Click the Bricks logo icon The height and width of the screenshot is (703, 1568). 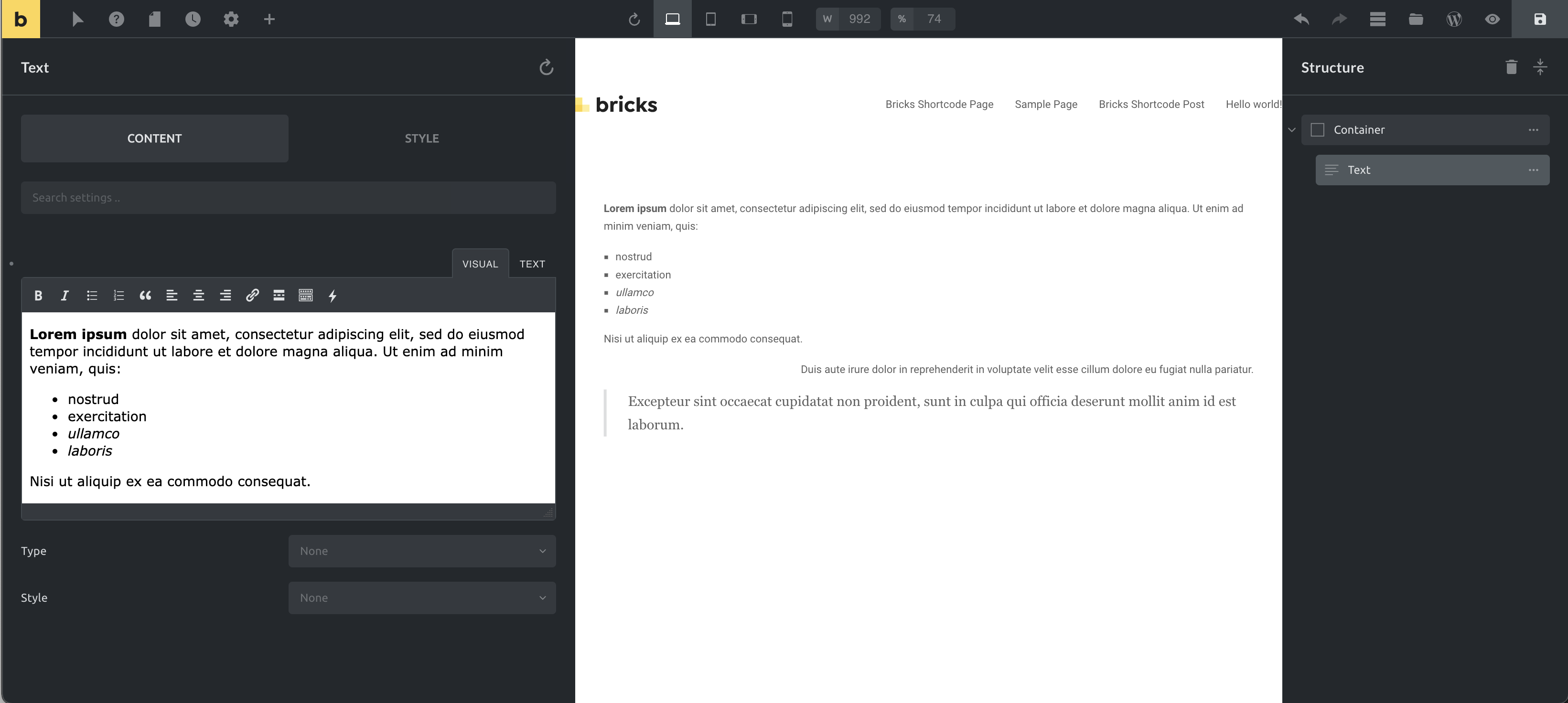click(21, 19)
